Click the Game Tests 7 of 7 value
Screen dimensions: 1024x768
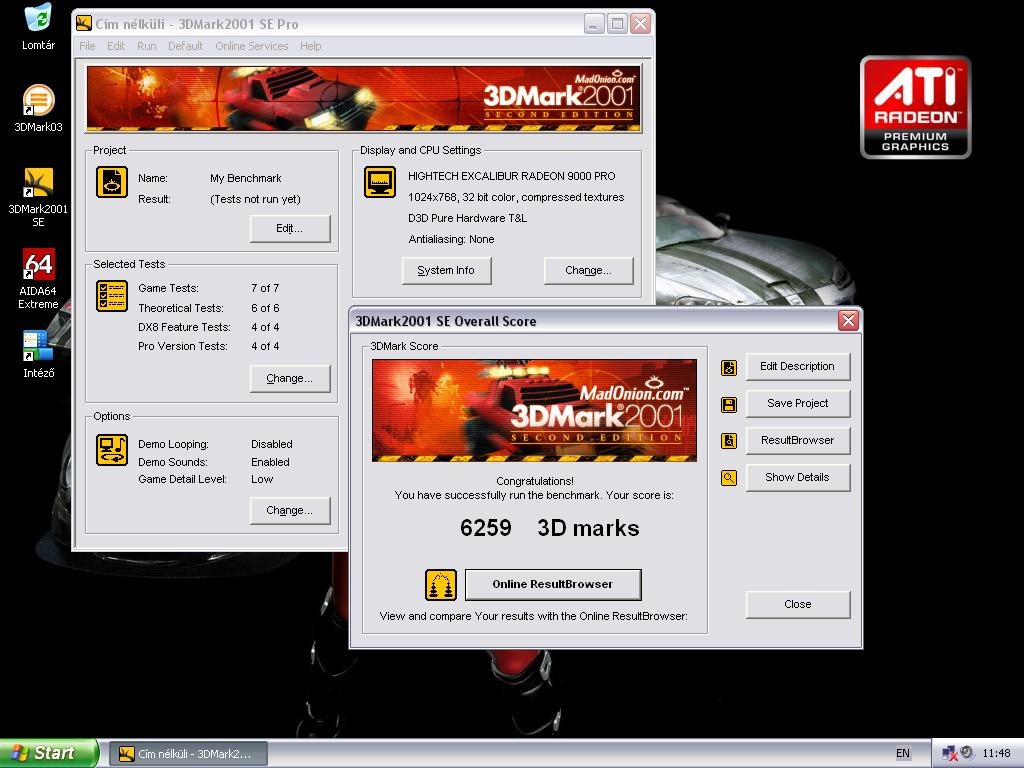(265, 288)
